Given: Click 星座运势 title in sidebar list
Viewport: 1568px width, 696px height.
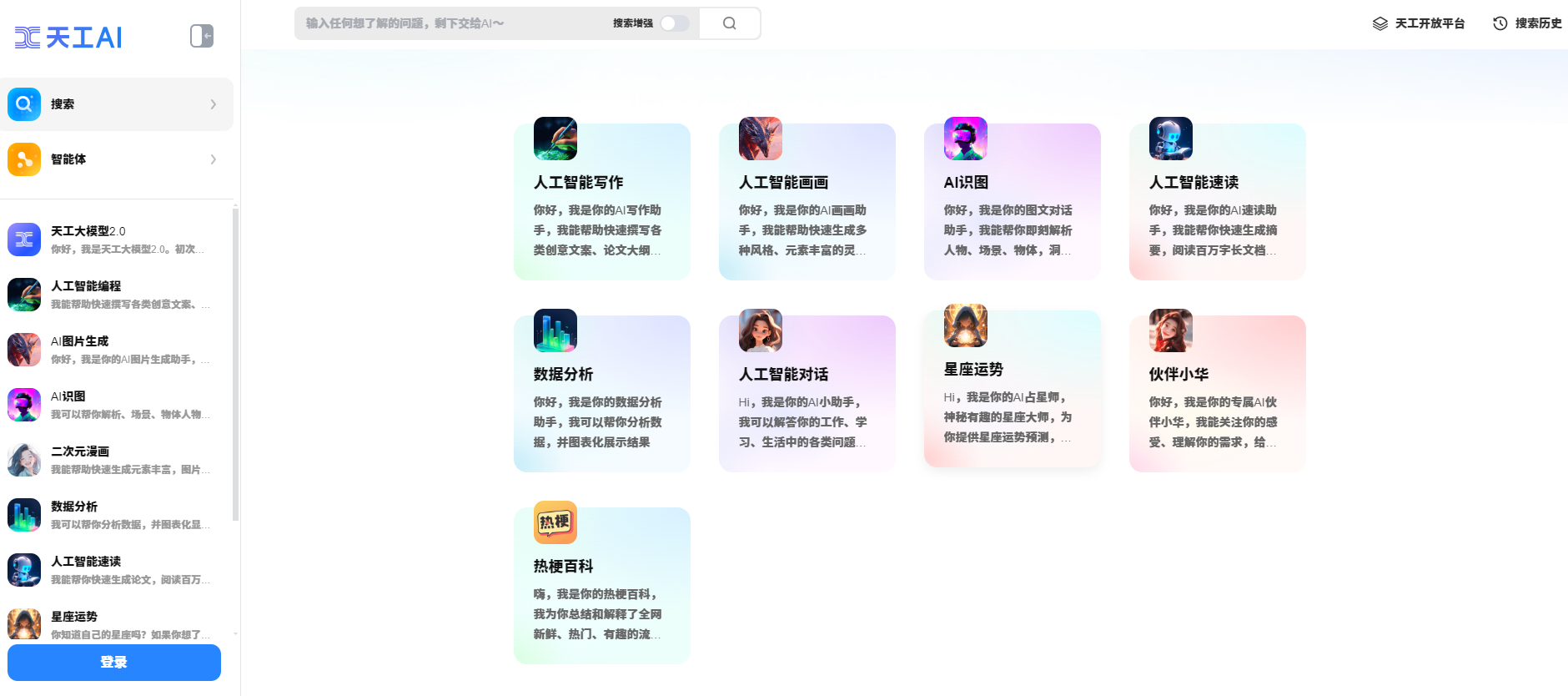Looking at the screenshot, I should [74, 617].
